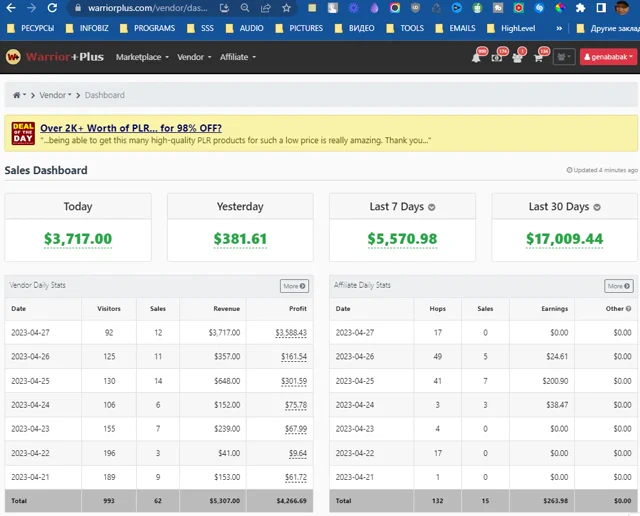The width and height of the screenshot is (640, 516).
Task: Click the home icon in breadcrumb
Action: pyautogui.click(x=17, y=95)
